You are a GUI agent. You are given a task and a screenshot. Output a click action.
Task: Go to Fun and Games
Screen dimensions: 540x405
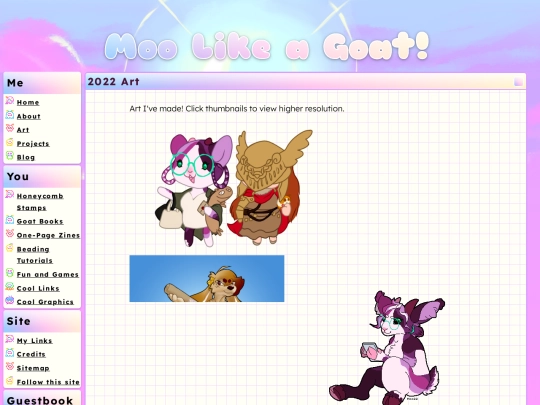point(48,274)
